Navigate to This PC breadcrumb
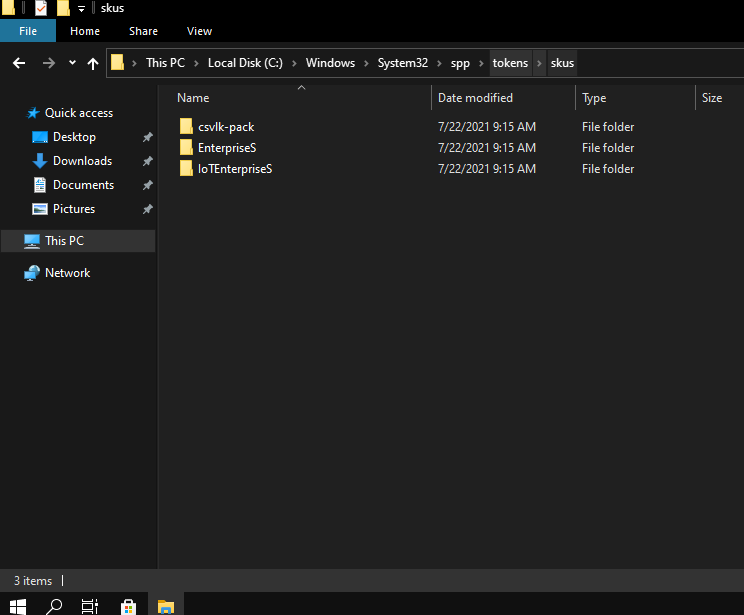 [165, 63]
